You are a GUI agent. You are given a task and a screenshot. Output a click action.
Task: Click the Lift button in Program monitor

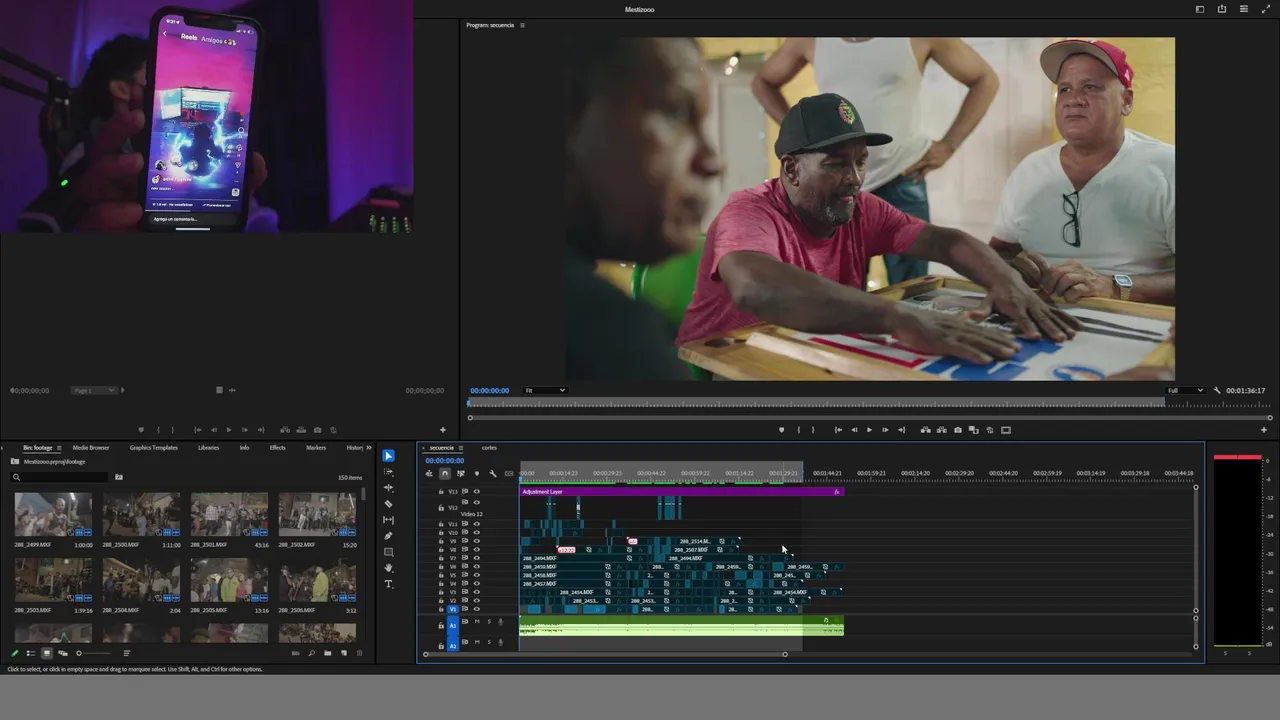click(x=926, y=430)
